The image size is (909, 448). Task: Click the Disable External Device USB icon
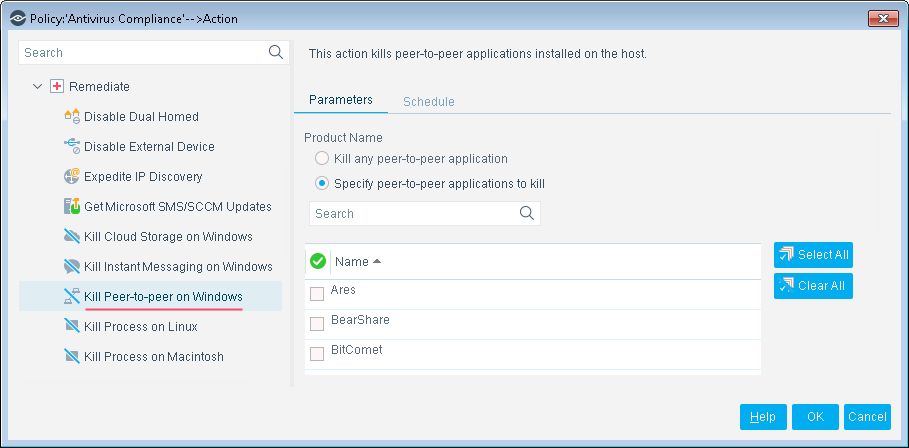[72, 147]
